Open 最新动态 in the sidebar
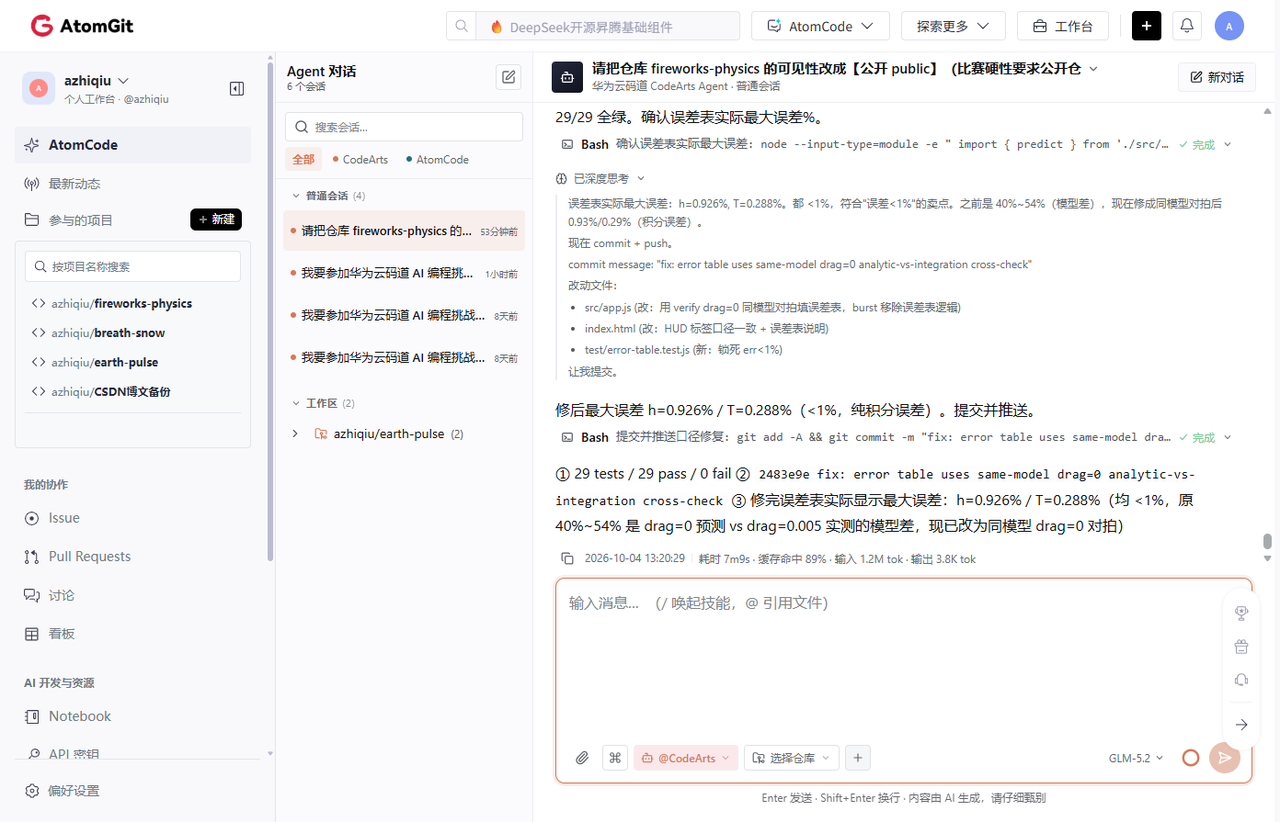 pyautogui.click(x=133, y=184)
